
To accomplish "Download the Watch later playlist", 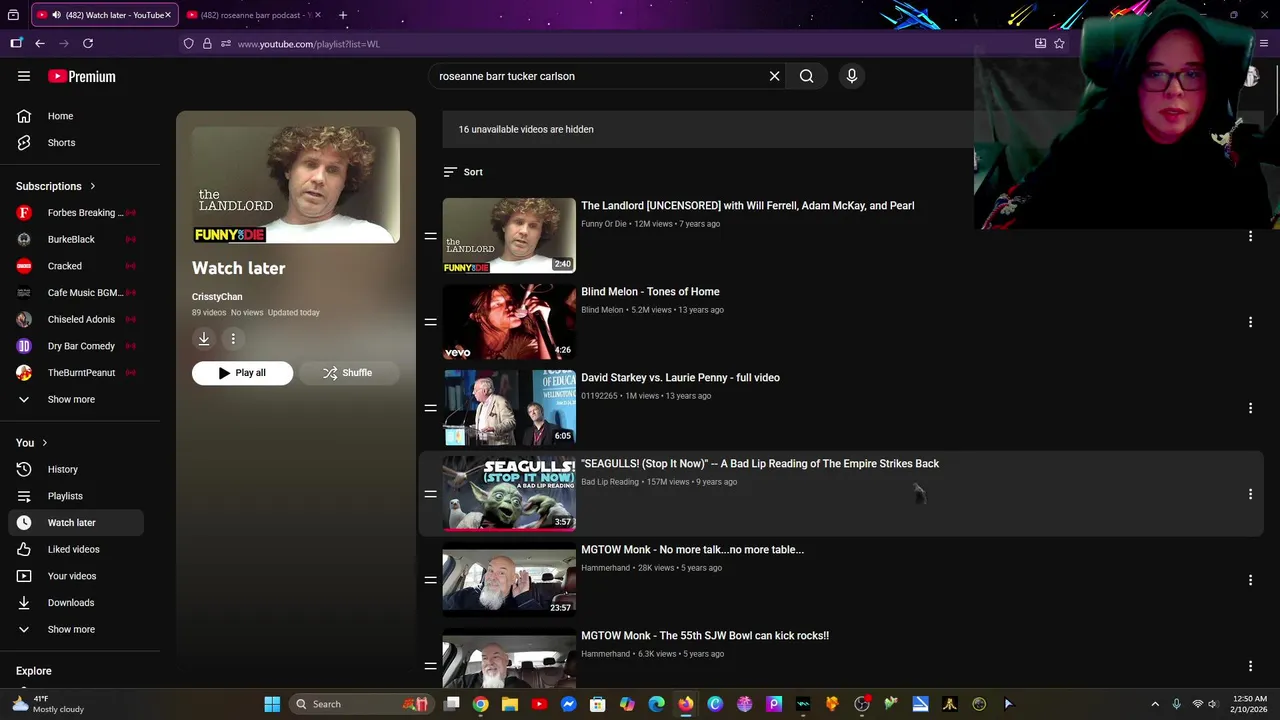I will point(204,339).
